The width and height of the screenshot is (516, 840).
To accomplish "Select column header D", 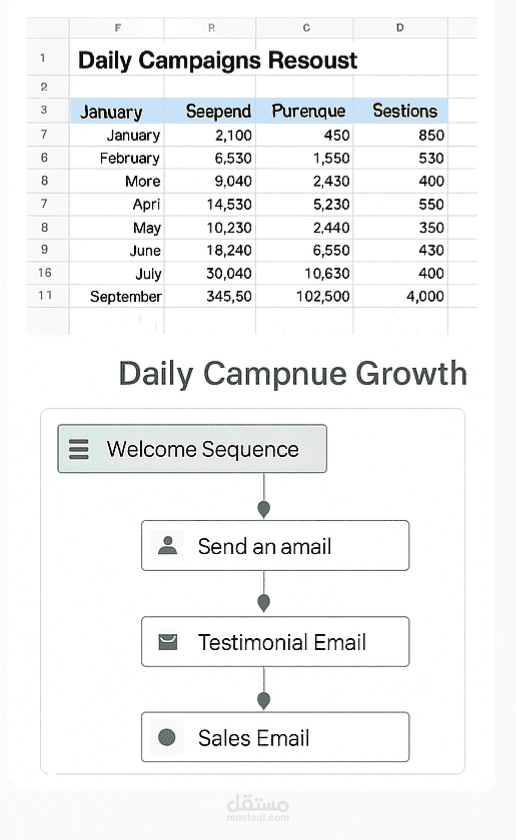I will click(400, 28).
